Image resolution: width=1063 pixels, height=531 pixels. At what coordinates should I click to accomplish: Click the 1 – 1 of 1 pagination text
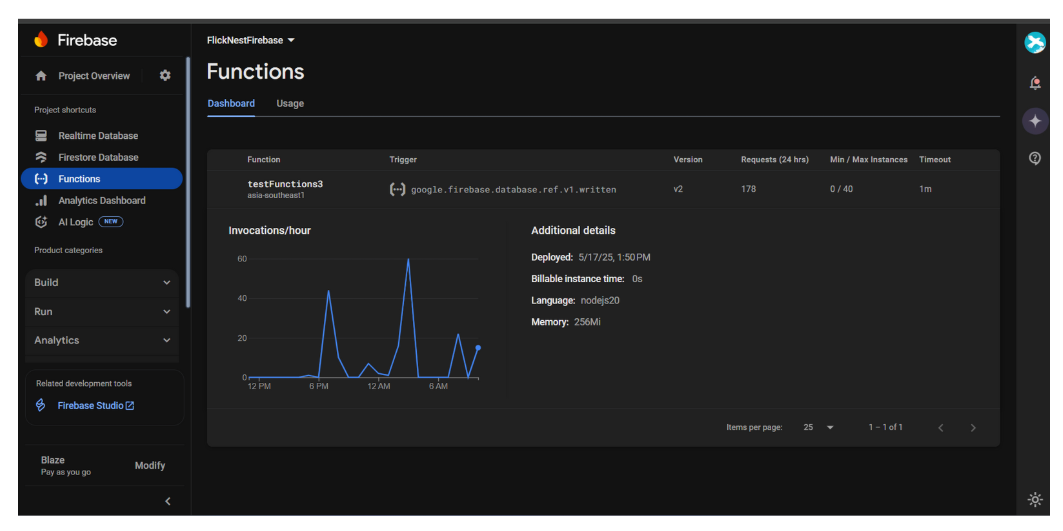point(885,427)
